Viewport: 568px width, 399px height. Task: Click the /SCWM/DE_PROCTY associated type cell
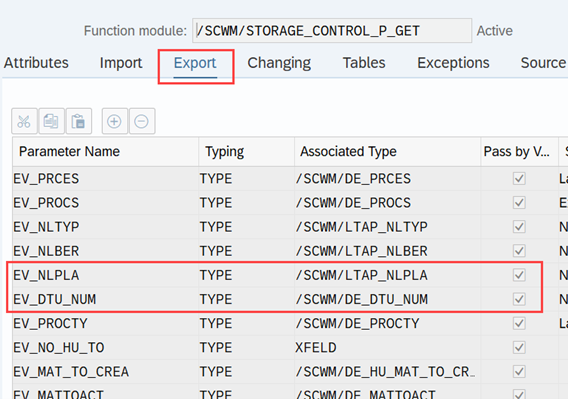387,323
